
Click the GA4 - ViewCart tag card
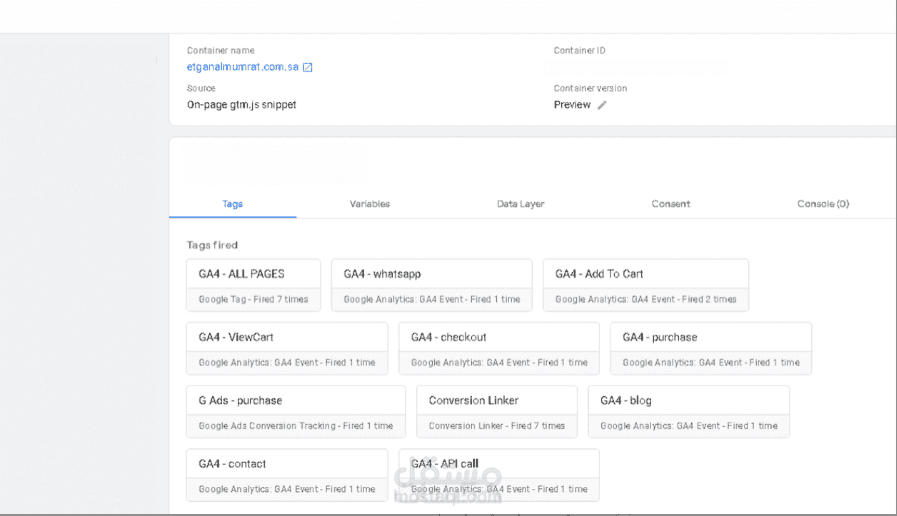point(286,348)
